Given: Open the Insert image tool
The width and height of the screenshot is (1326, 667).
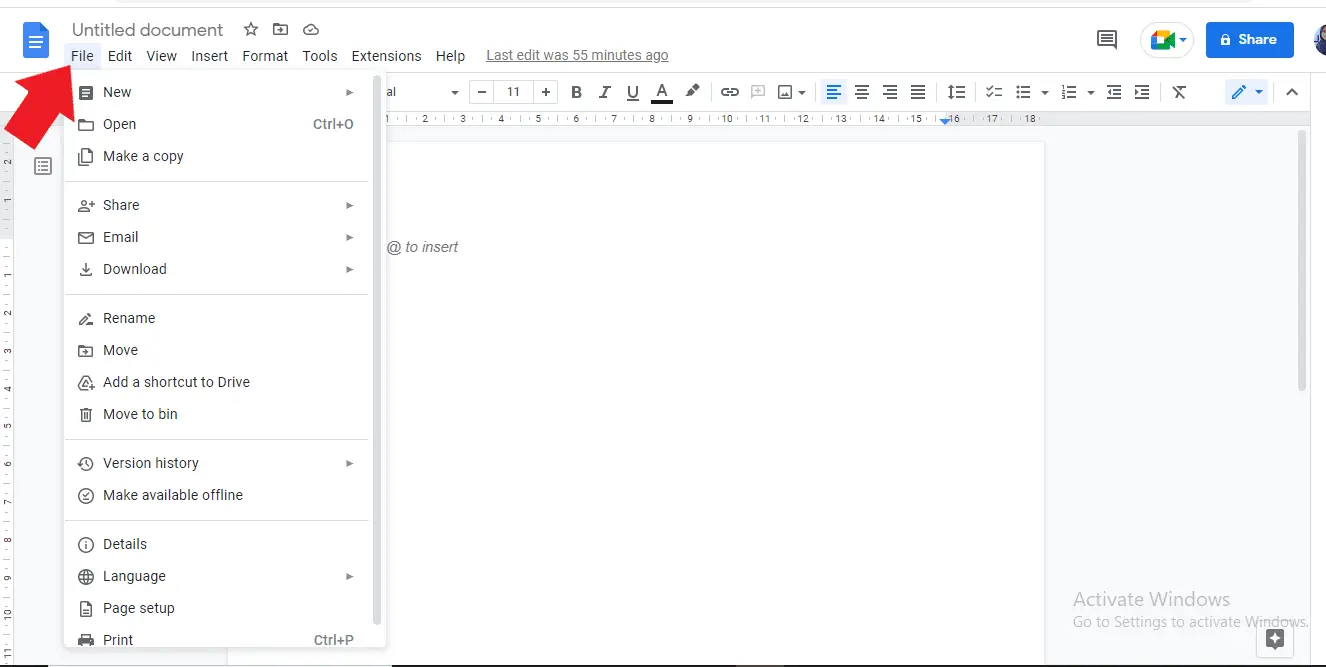Looking at the screenshot, I should pyautogui.click(x=785, y=91).
